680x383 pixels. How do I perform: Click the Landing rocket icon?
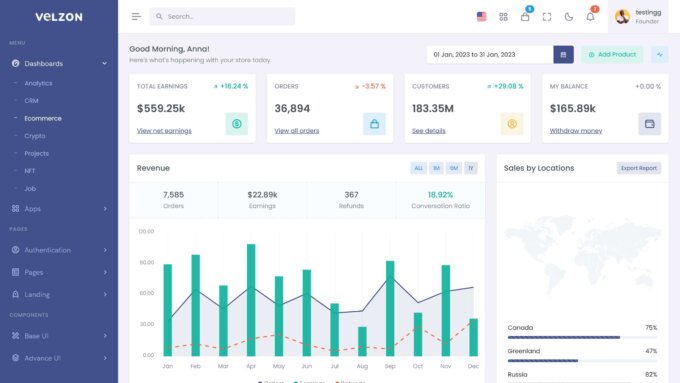(x=16, y=294)
